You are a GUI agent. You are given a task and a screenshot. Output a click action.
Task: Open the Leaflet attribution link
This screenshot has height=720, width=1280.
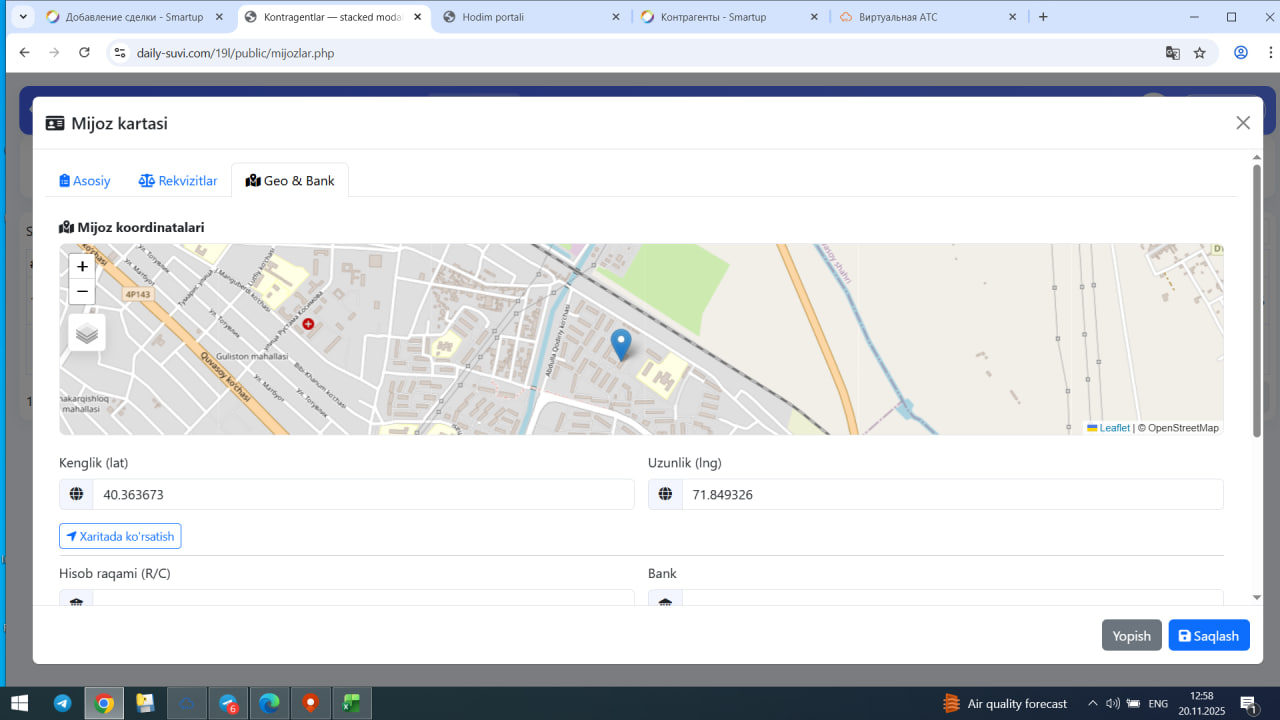coord(1114,428)
